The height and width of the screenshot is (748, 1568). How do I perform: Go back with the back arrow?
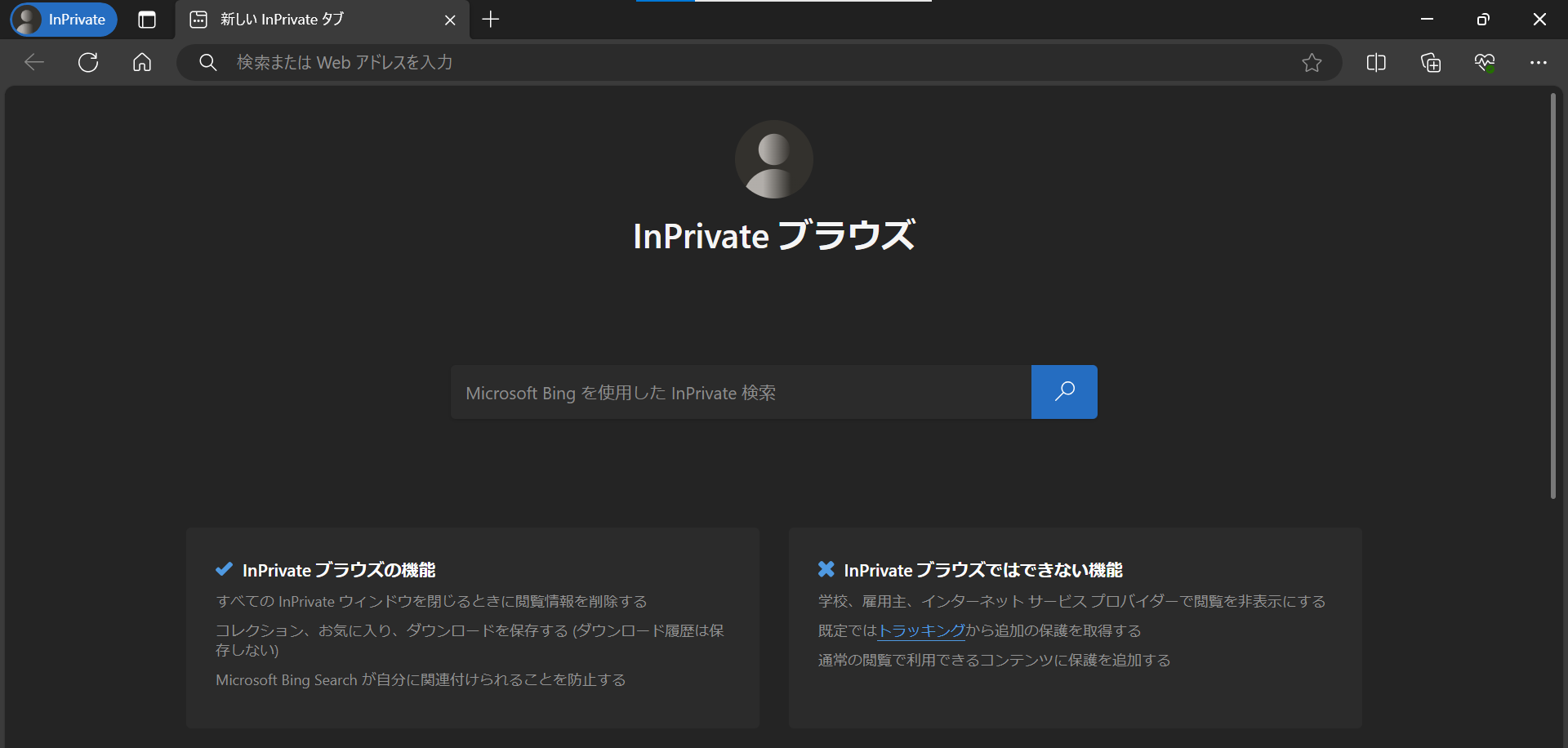[x=34, y=62]
